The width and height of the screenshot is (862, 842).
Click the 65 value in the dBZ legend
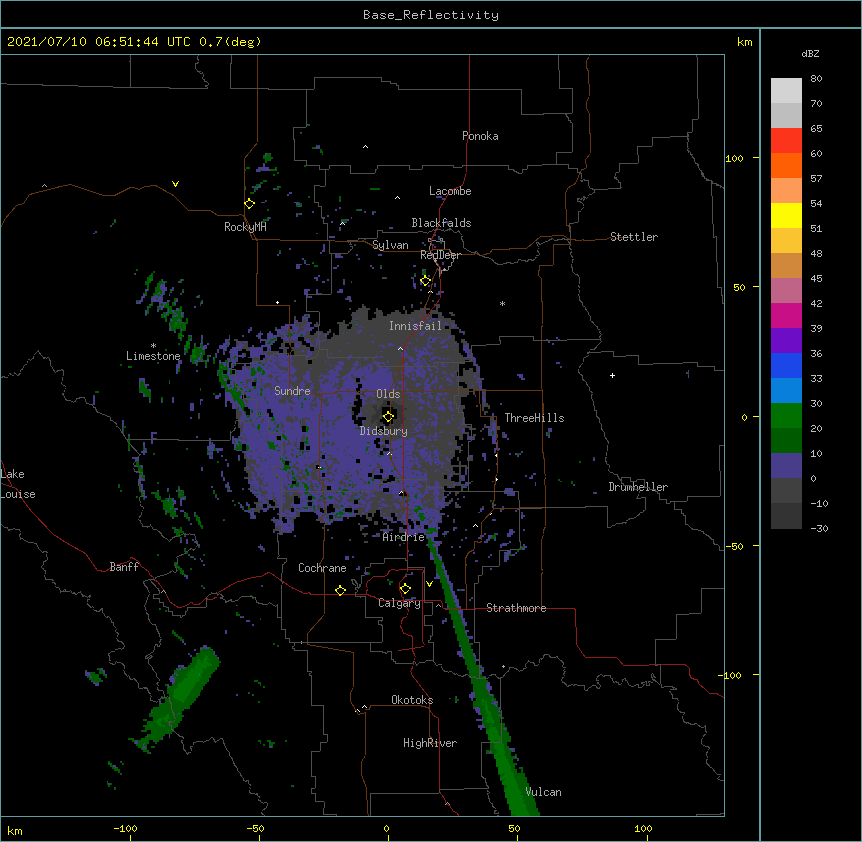point(816,129)
